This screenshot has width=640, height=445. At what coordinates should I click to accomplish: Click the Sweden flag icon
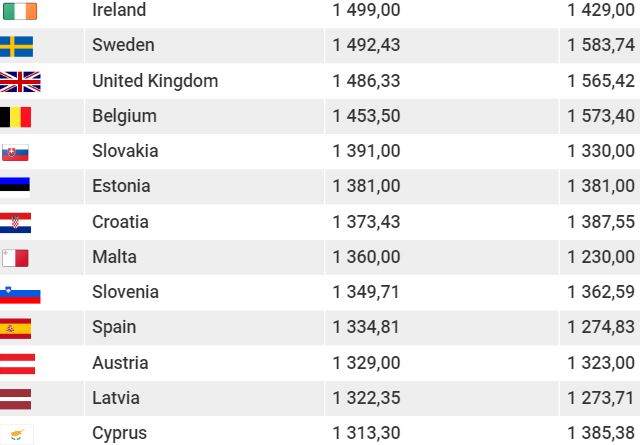16,46
